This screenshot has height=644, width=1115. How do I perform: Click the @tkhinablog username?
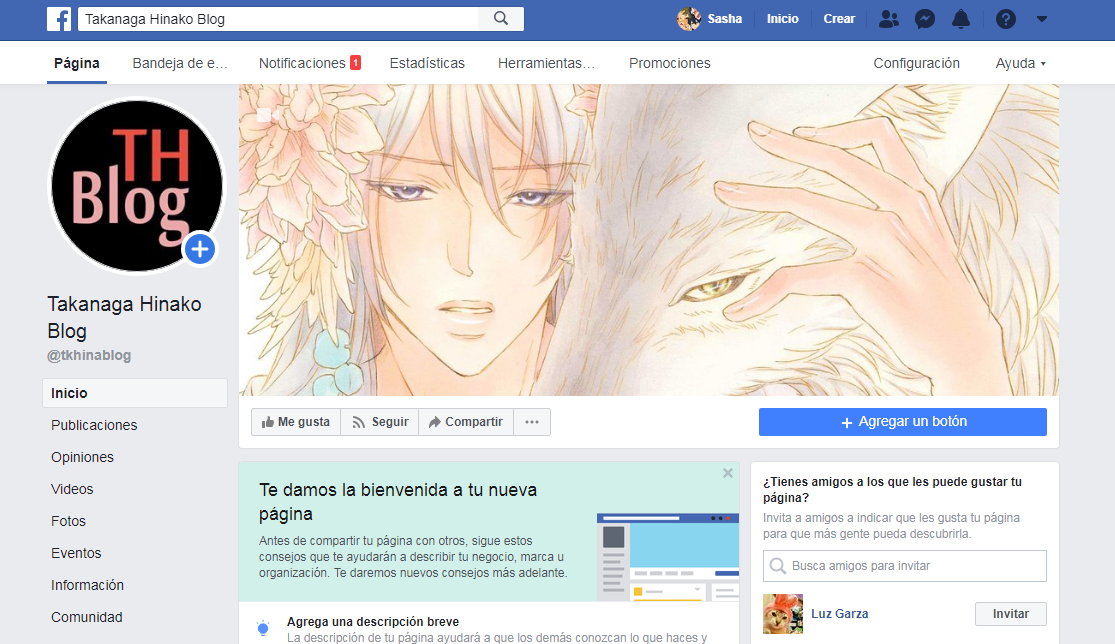click(89, 355)
